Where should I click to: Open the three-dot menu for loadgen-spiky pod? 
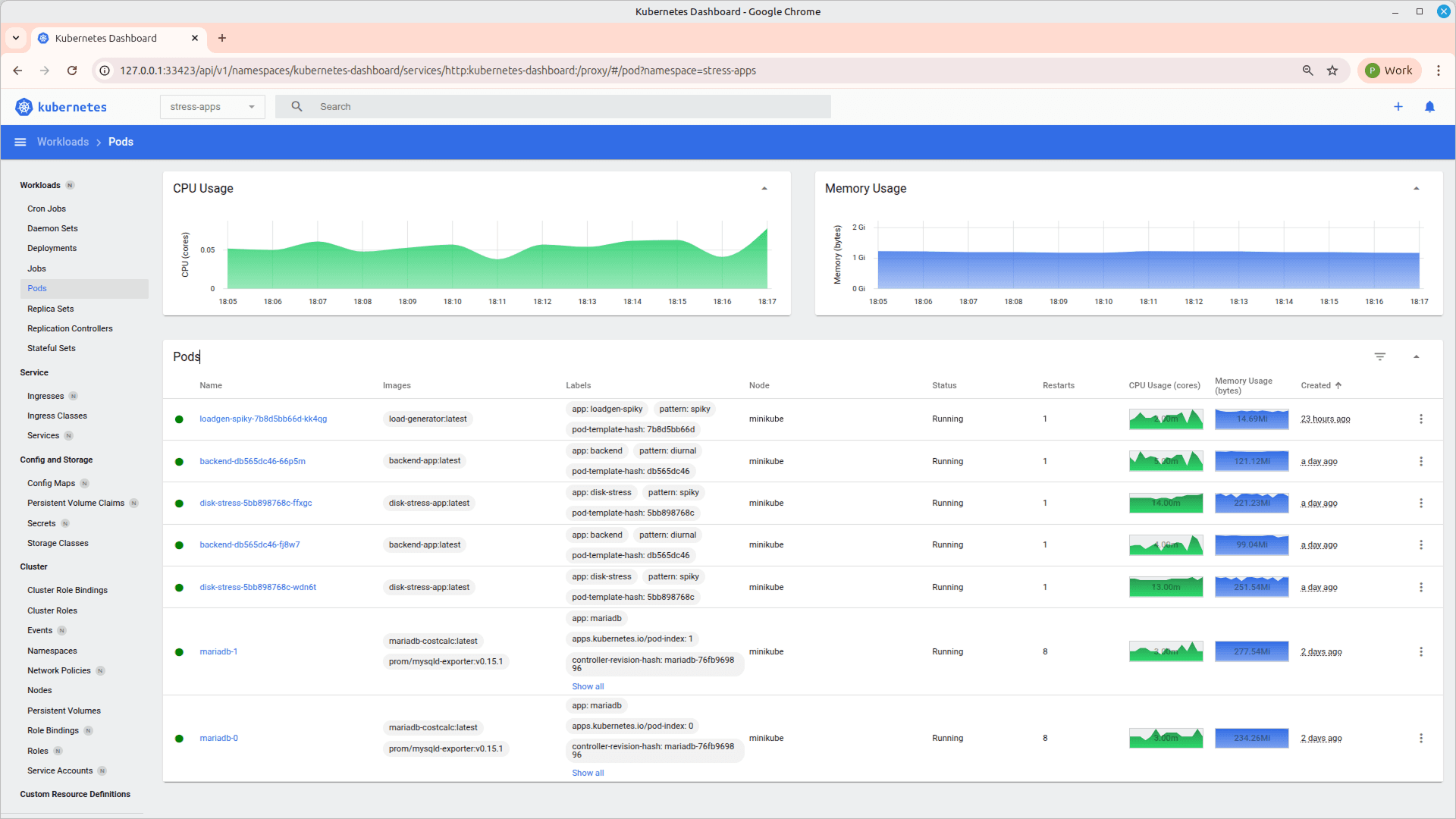pos(1420,419)
